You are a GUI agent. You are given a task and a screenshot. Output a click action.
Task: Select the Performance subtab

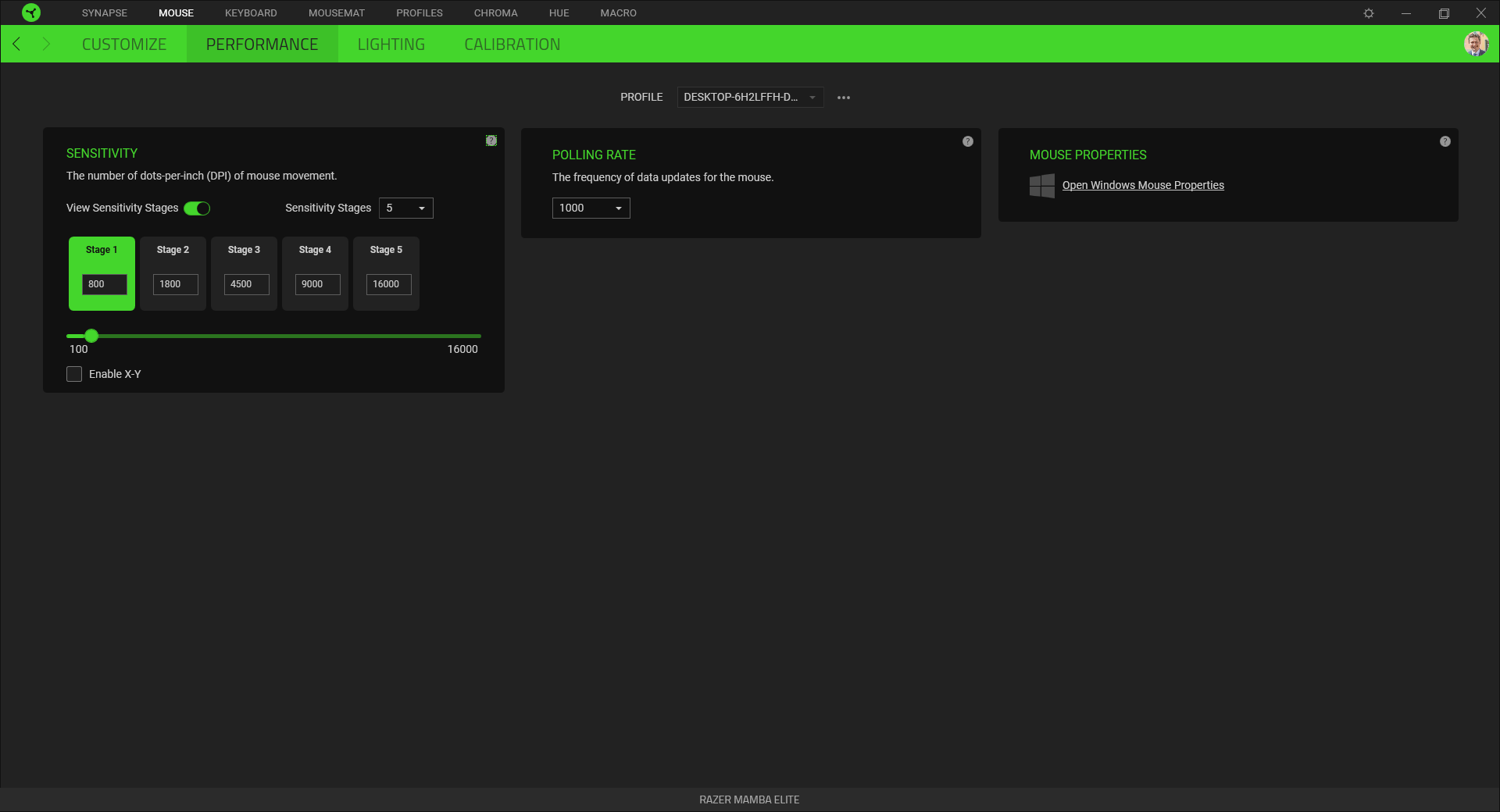[x=262, y=45]
